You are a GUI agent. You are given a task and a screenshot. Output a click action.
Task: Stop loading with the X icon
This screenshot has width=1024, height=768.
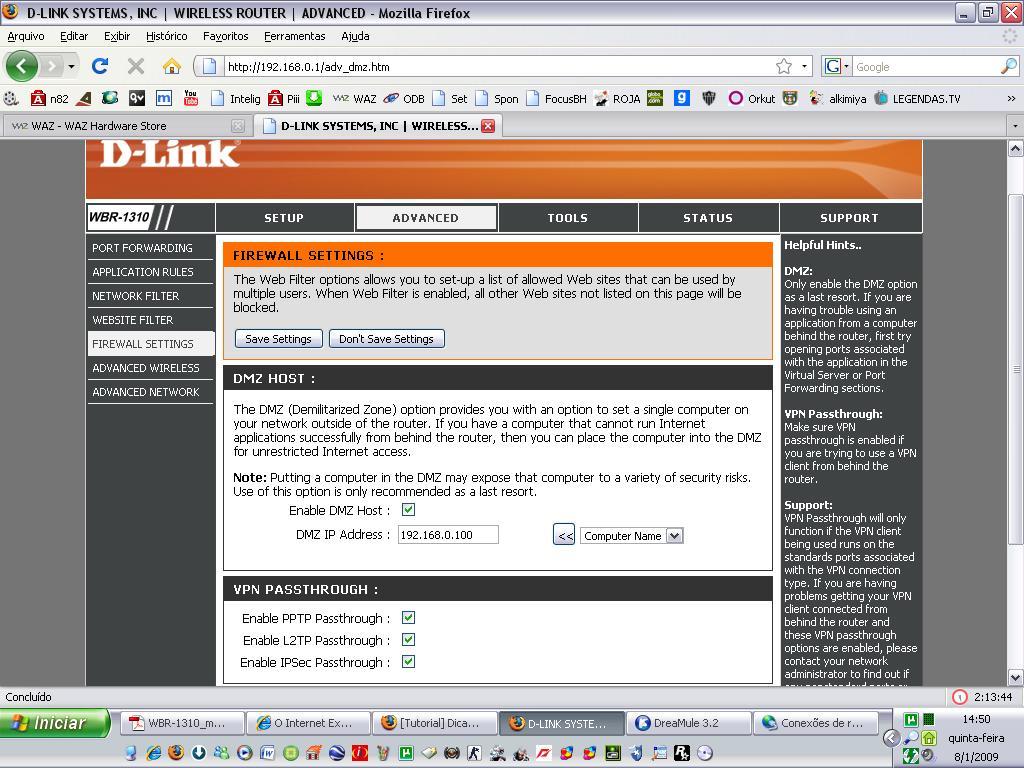(136, 66)
